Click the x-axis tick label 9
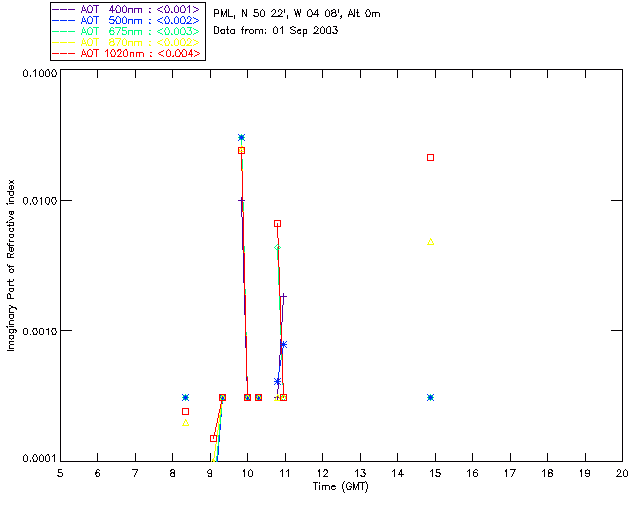The height and width of the screenshot is (512, 640). point(210,473)
